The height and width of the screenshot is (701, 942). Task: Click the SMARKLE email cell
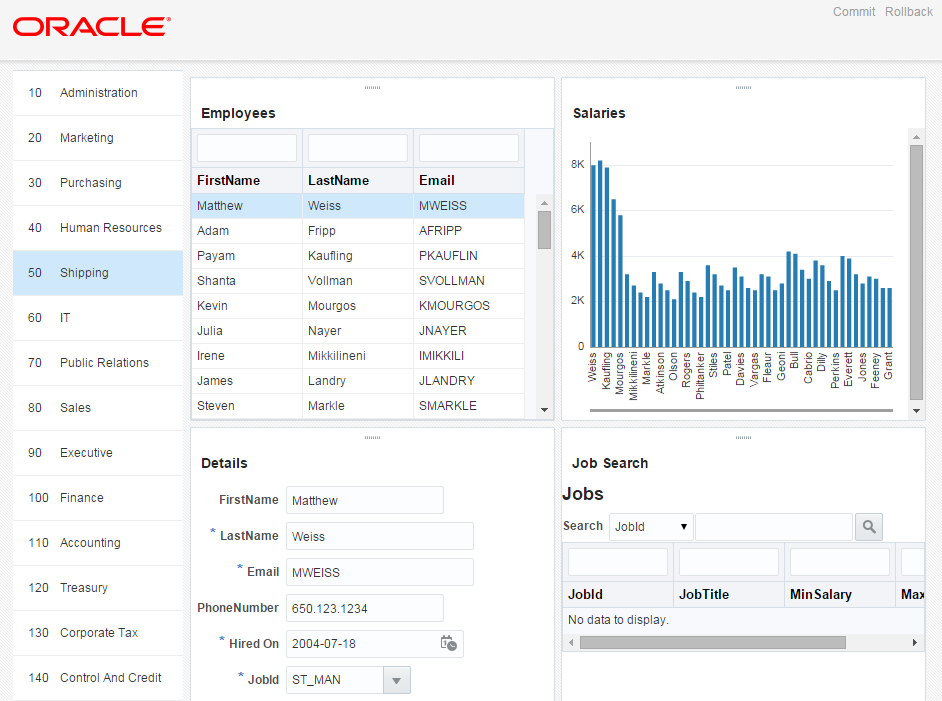pos(469,406)
